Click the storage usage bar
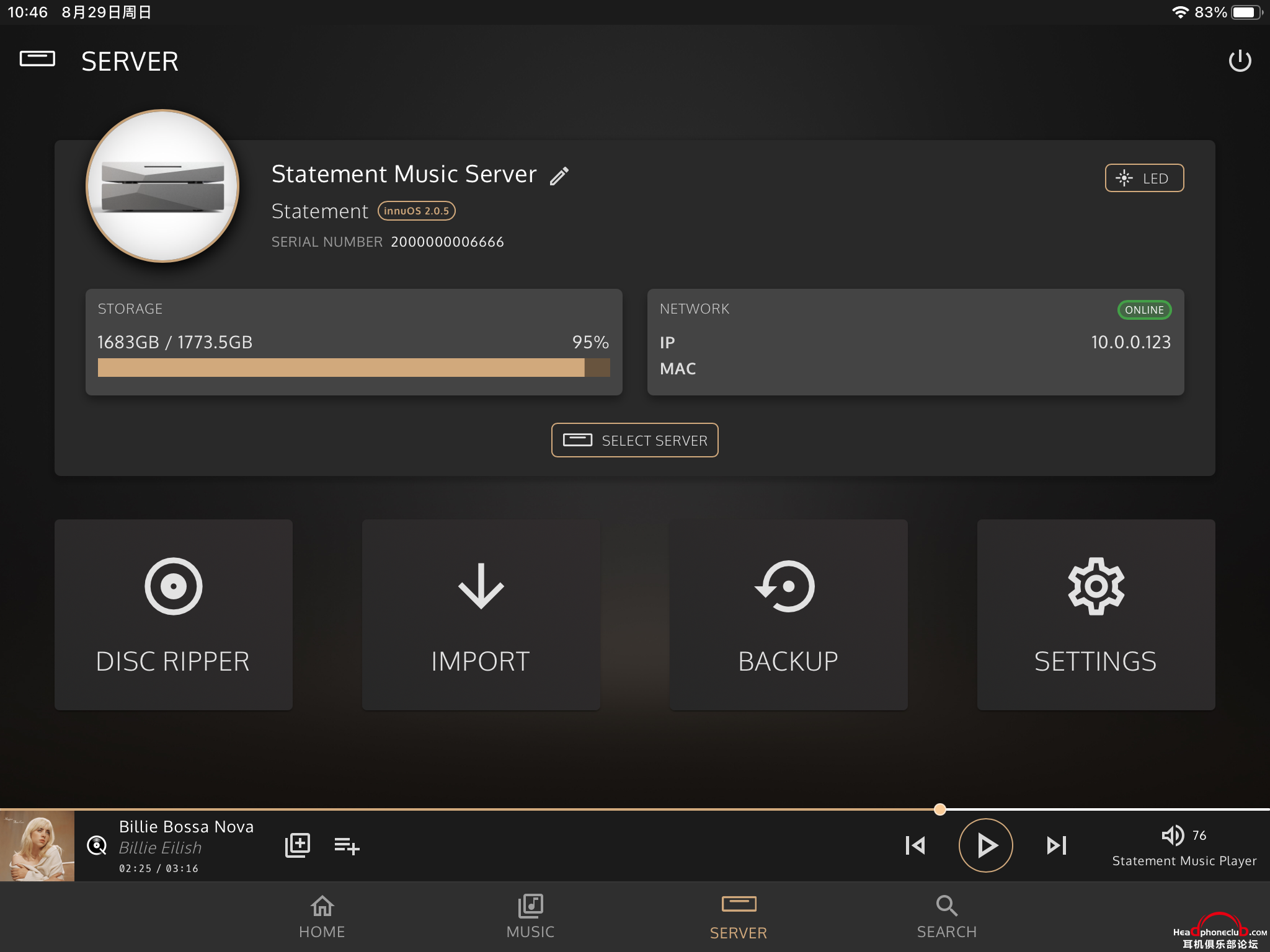The width and height of the screenshot is (1270, 952). [353, 368]
